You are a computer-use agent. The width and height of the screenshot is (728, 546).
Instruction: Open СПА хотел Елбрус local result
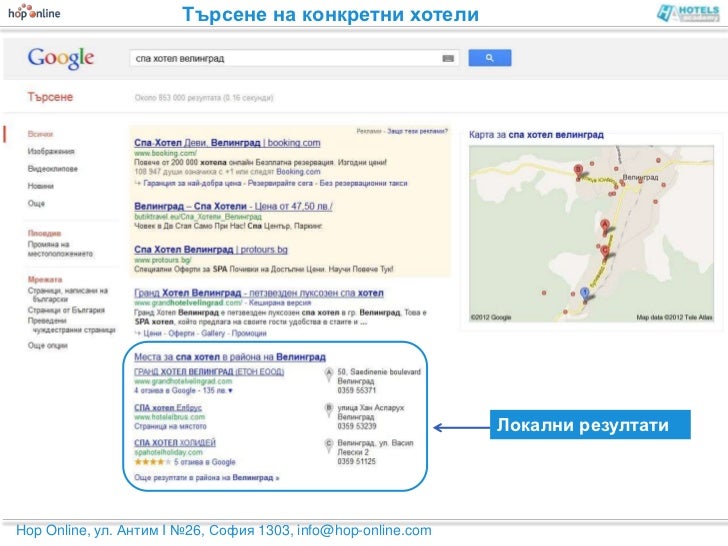(168, 408)
